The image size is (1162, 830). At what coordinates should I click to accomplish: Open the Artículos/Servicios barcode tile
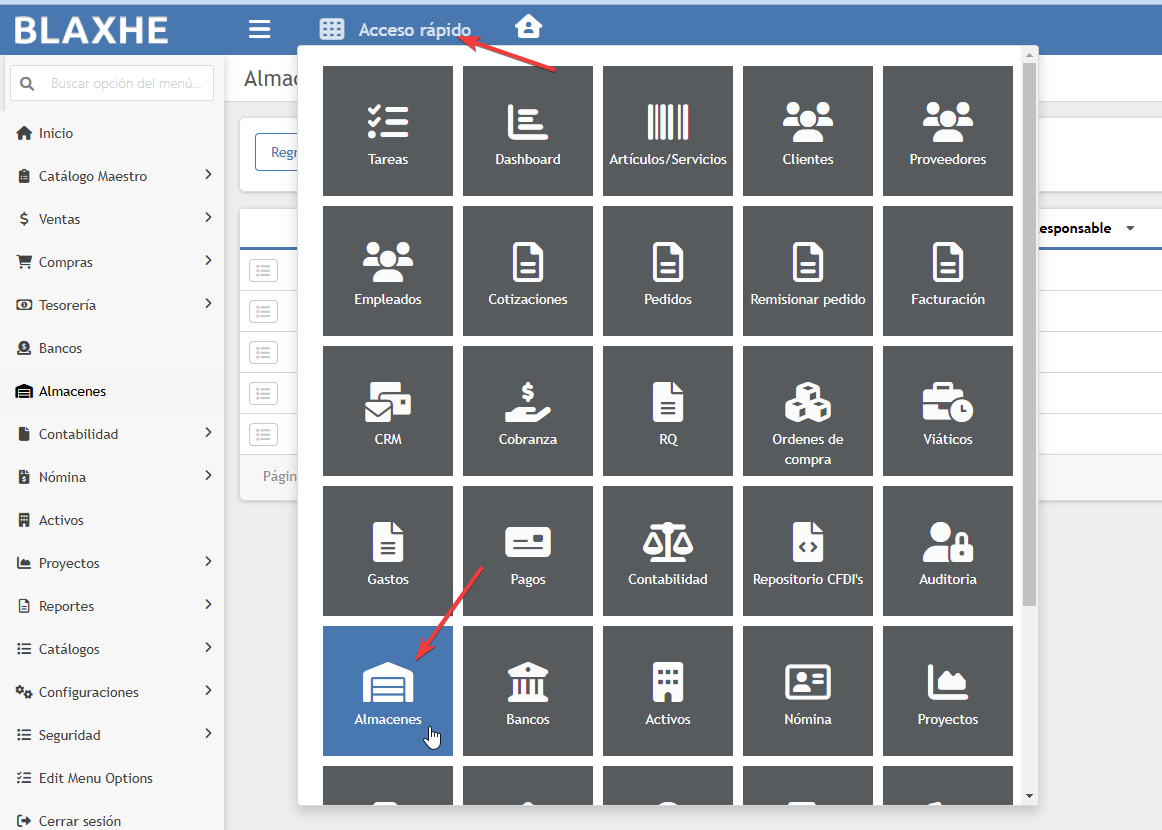pyautogui.click(x=668, y=131)
